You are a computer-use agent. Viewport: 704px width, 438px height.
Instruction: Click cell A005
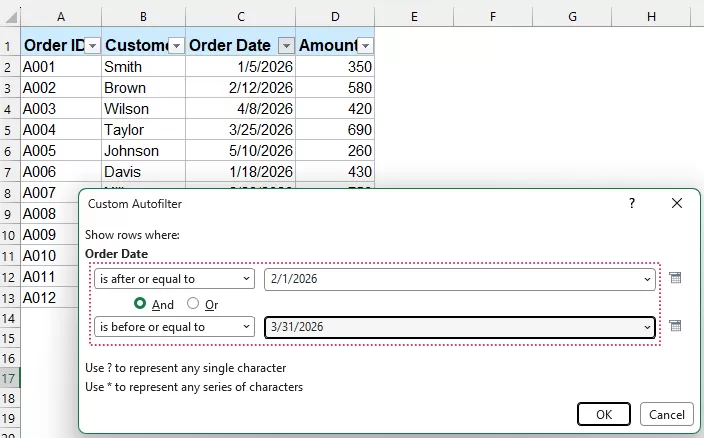[x=61, y=151]
